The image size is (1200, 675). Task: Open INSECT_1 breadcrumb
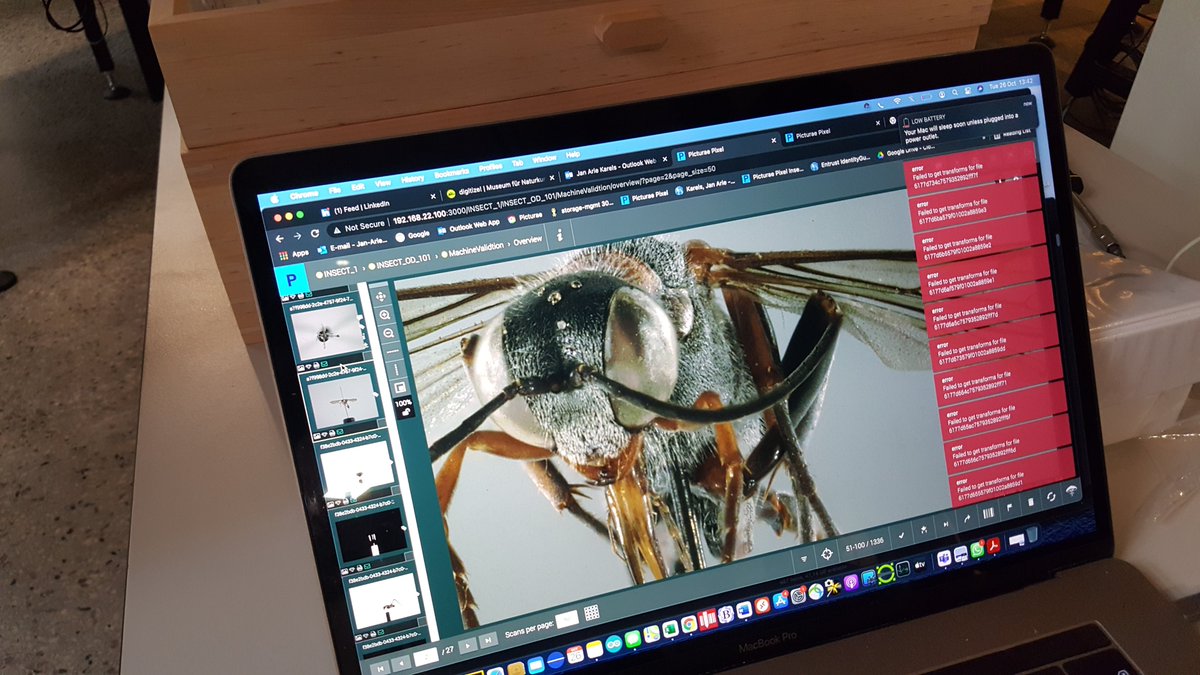pyautogui.click(x=337, y=273)
